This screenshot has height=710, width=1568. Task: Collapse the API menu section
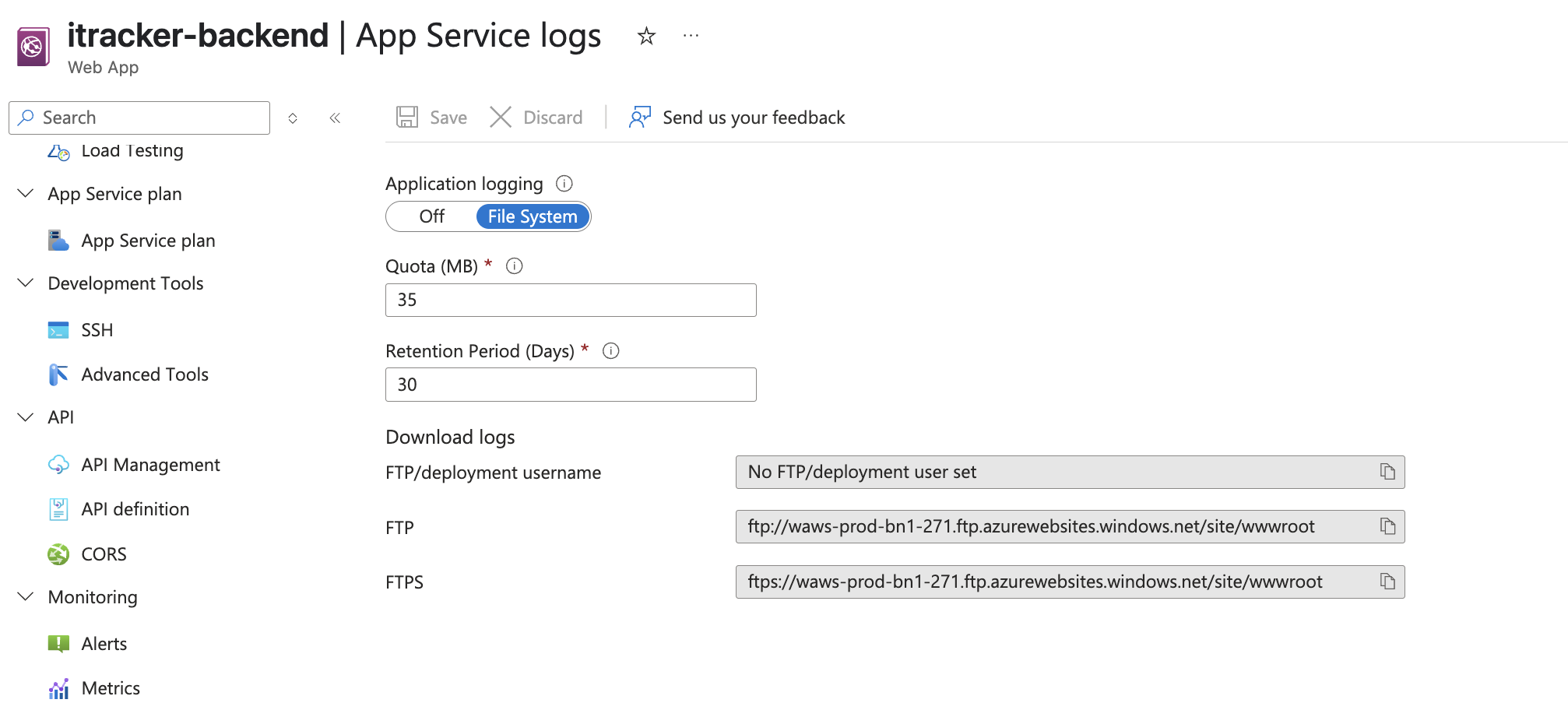point(26,417)
